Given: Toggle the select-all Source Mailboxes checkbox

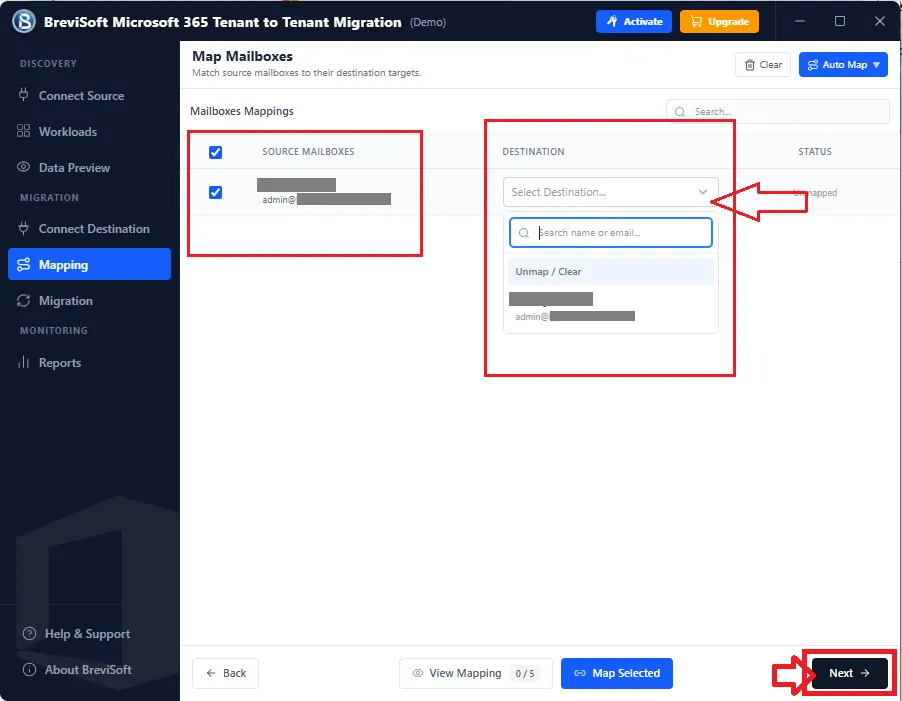Looking at the screenshot, I should pyautogui.click(x=215, y=152).
